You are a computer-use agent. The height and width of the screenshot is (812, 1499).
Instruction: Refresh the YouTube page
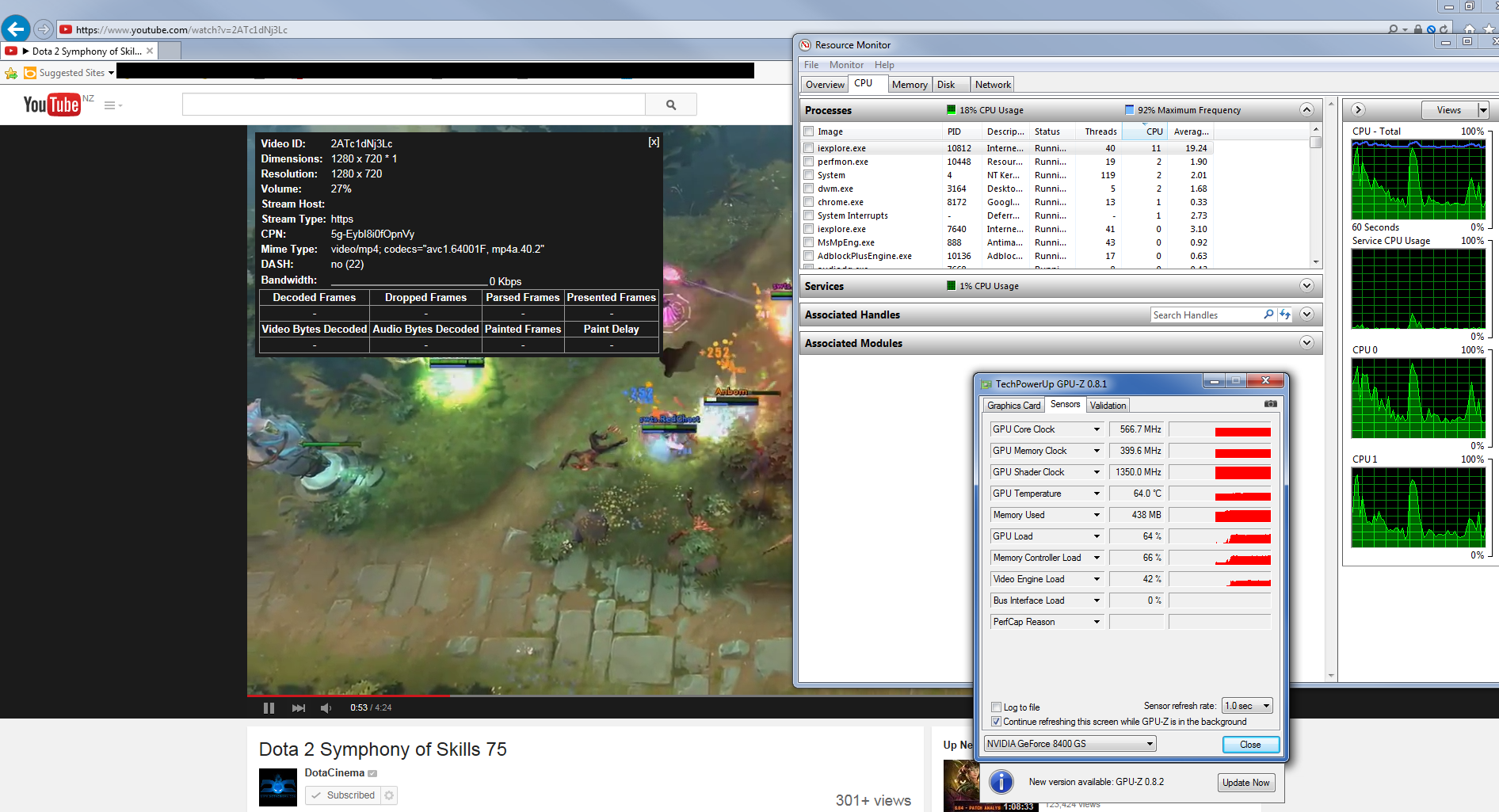click(1444, 29)
